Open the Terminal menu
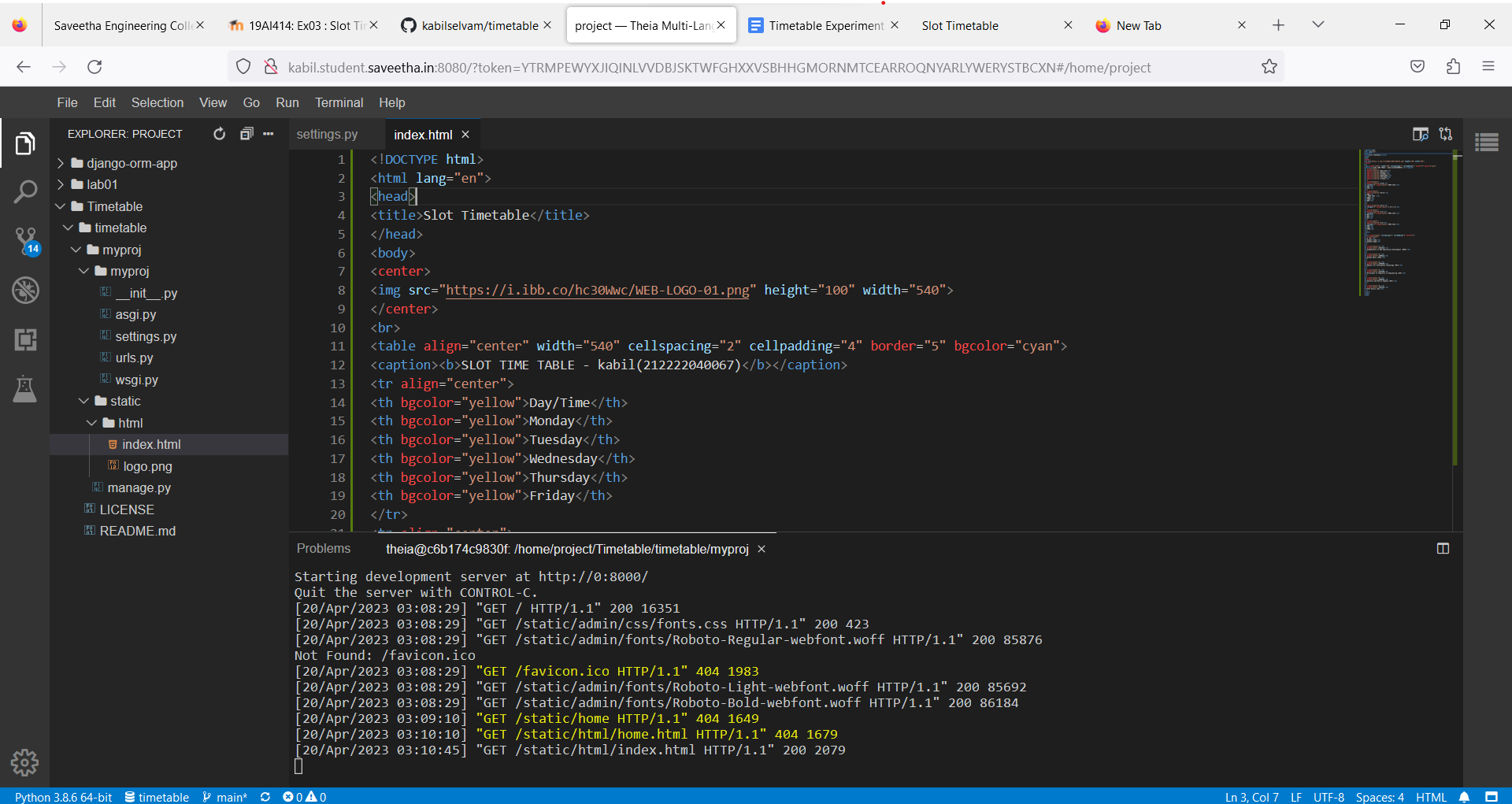The width and height of the screenshot is (1512, 804). pyautogui.click(x=339, y=102)
